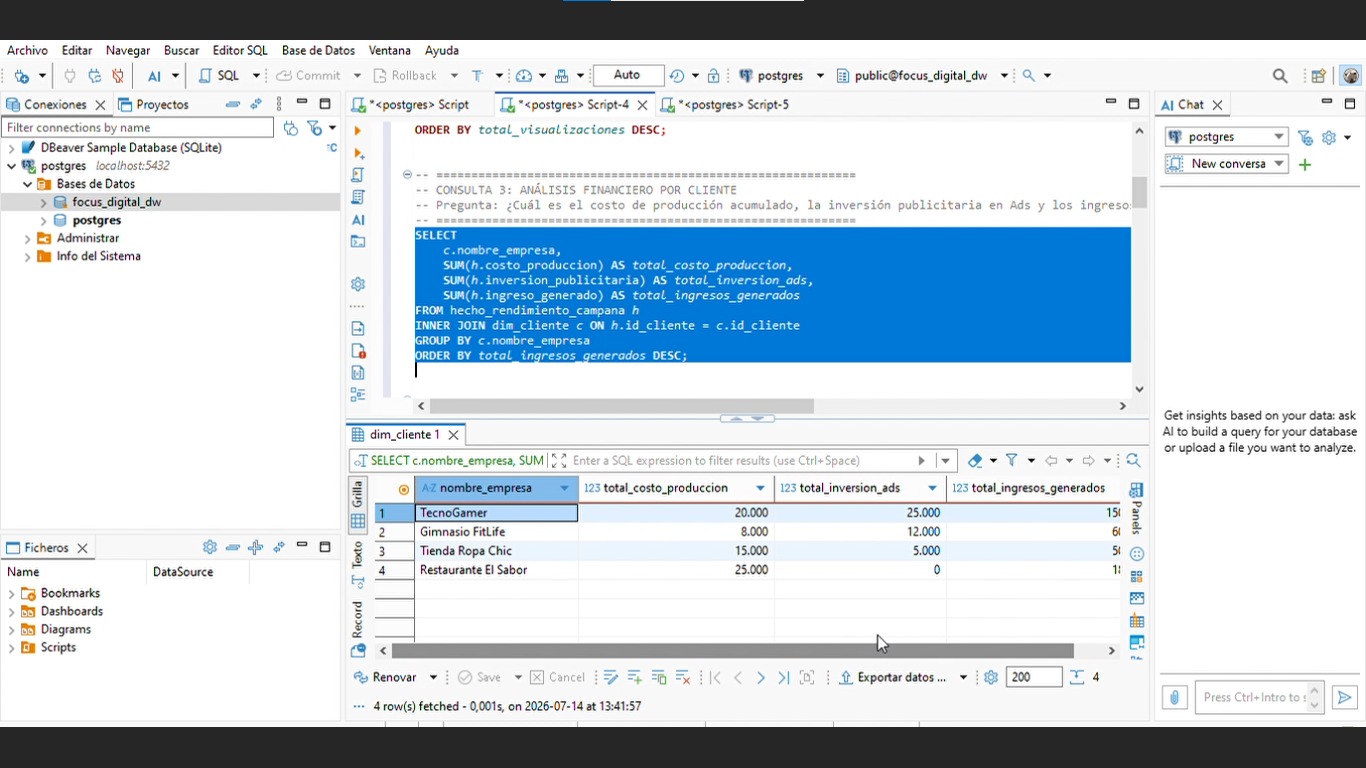The width and height of the screenshot is (1366, 768).
Task: Open the SQL editor from the toolbar
Action: point(220,76)
